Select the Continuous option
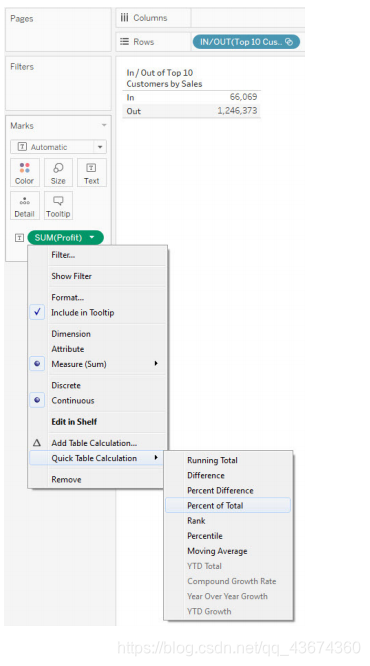 (x=97, y=401)
